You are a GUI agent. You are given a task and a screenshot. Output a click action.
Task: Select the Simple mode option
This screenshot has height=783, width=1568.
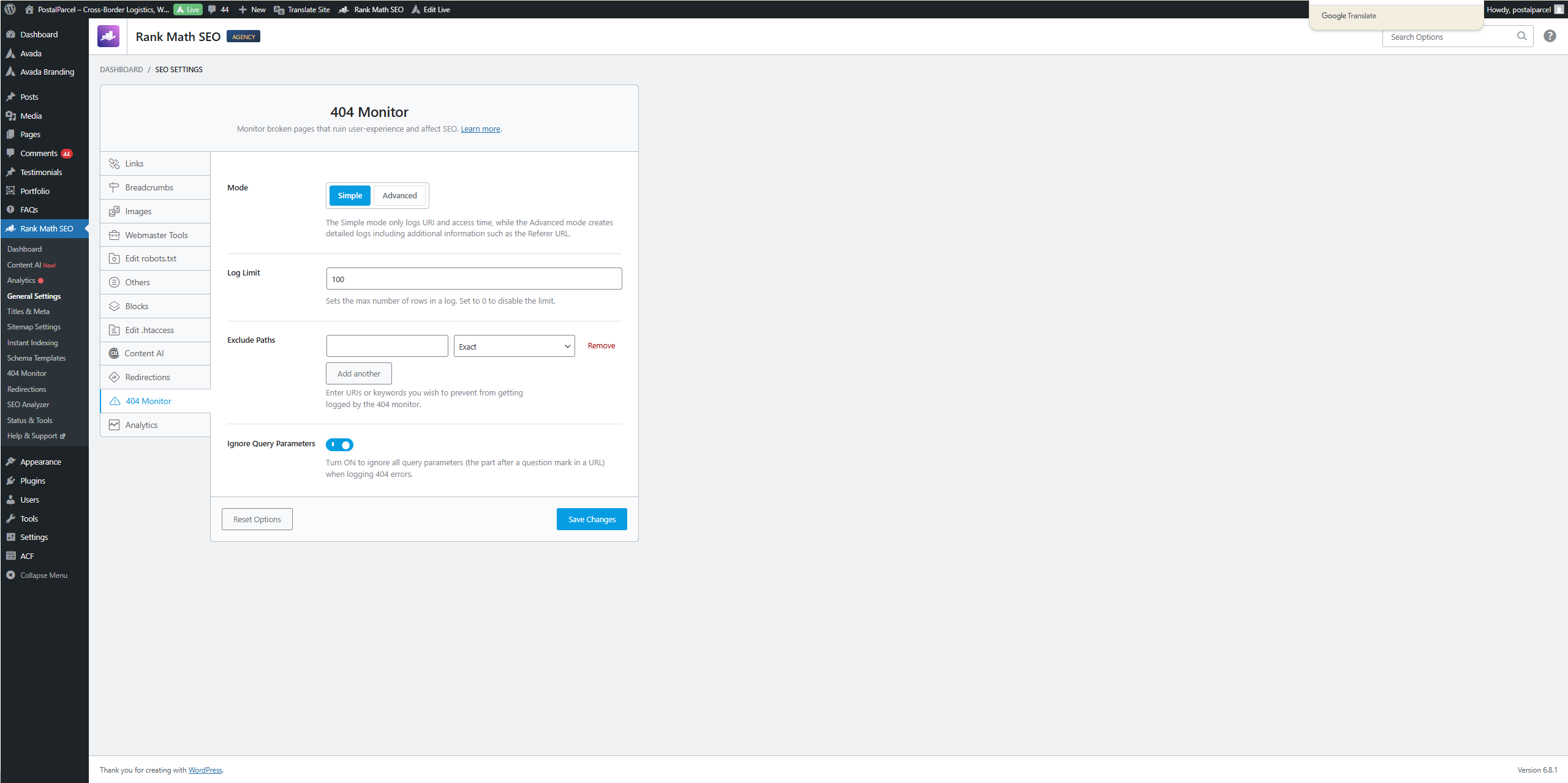(350, 195)
